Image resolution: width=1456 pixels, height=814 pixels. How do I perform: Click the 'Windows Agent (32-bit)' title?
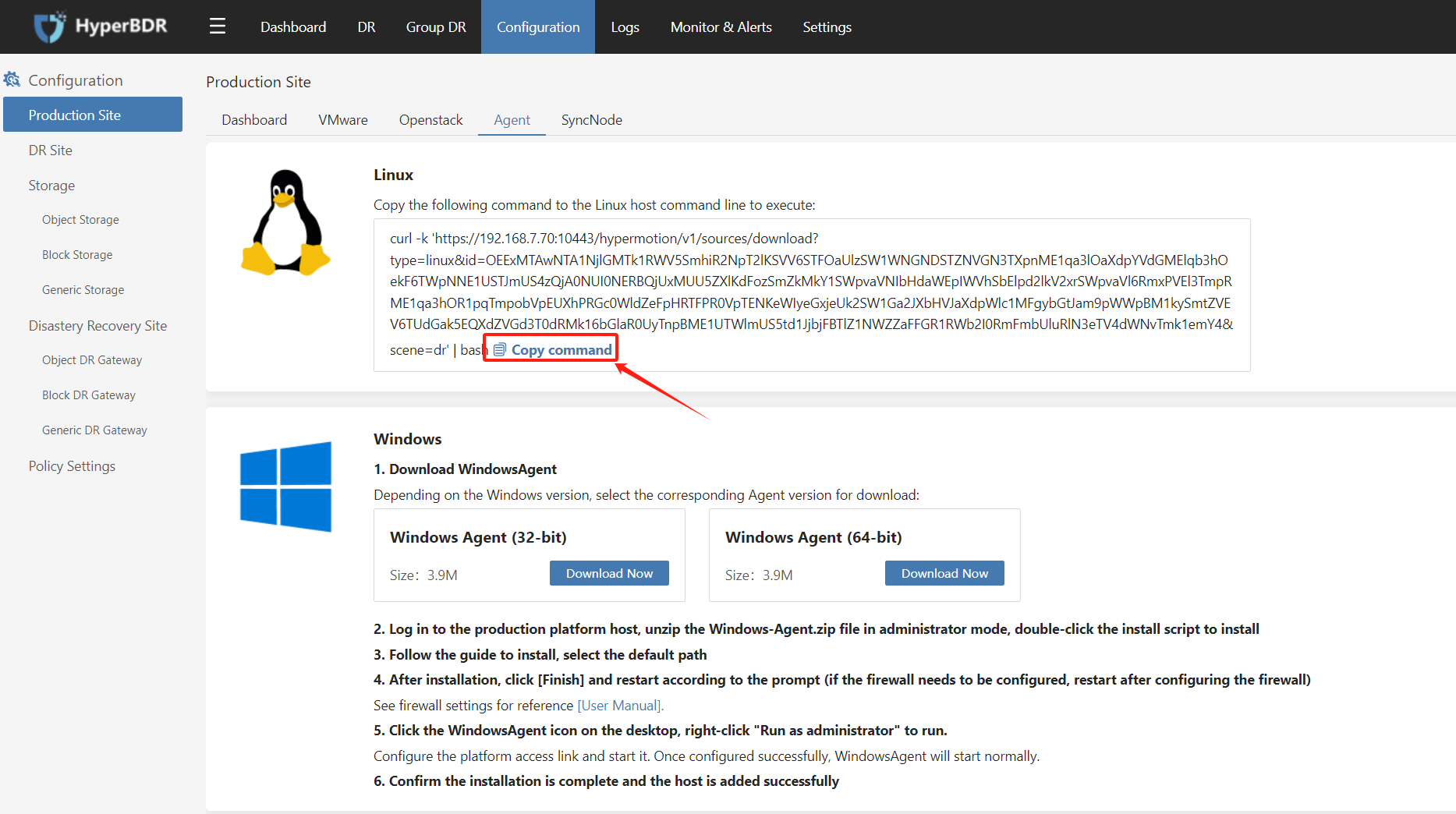(478, 537)
